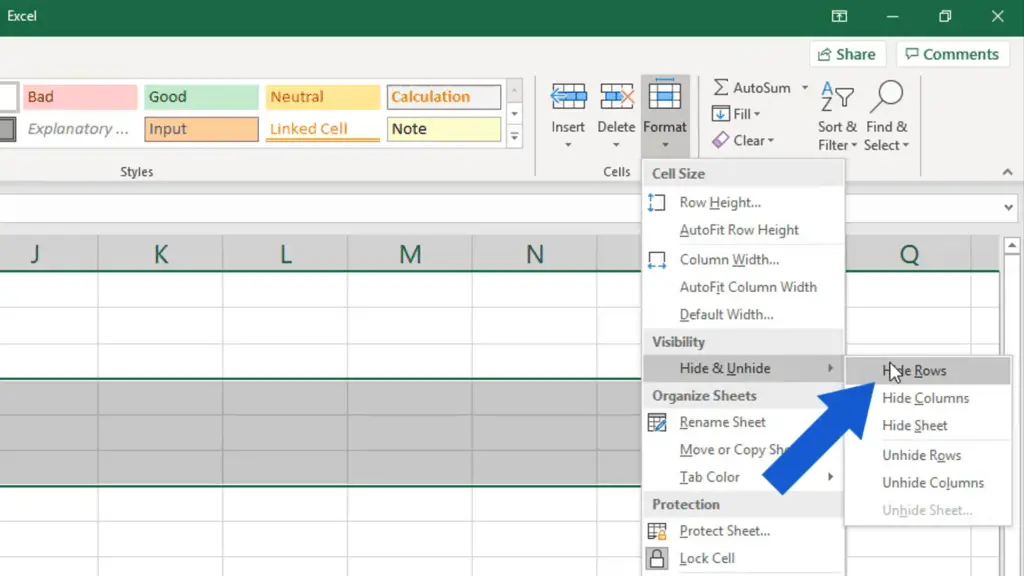Open the Comments panel
1024x576 pixels.
point(953,54)
